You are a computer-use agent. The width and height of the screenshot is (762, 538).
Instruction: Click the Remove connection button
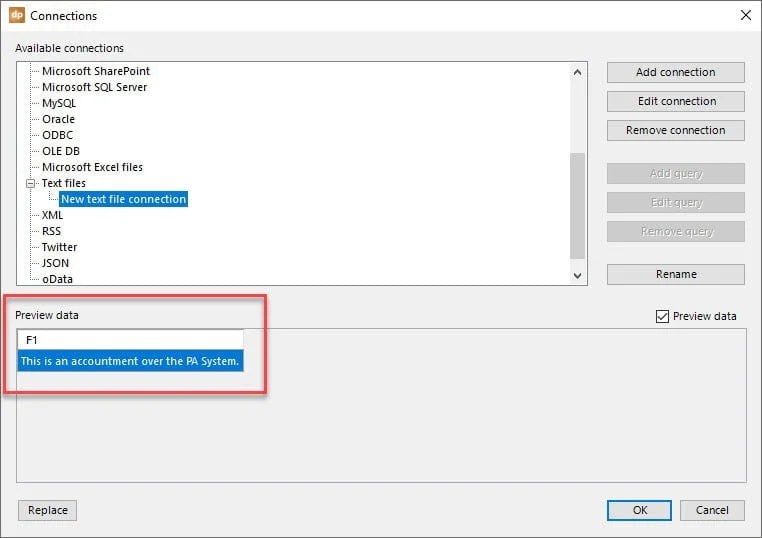(x=675, y=130)
